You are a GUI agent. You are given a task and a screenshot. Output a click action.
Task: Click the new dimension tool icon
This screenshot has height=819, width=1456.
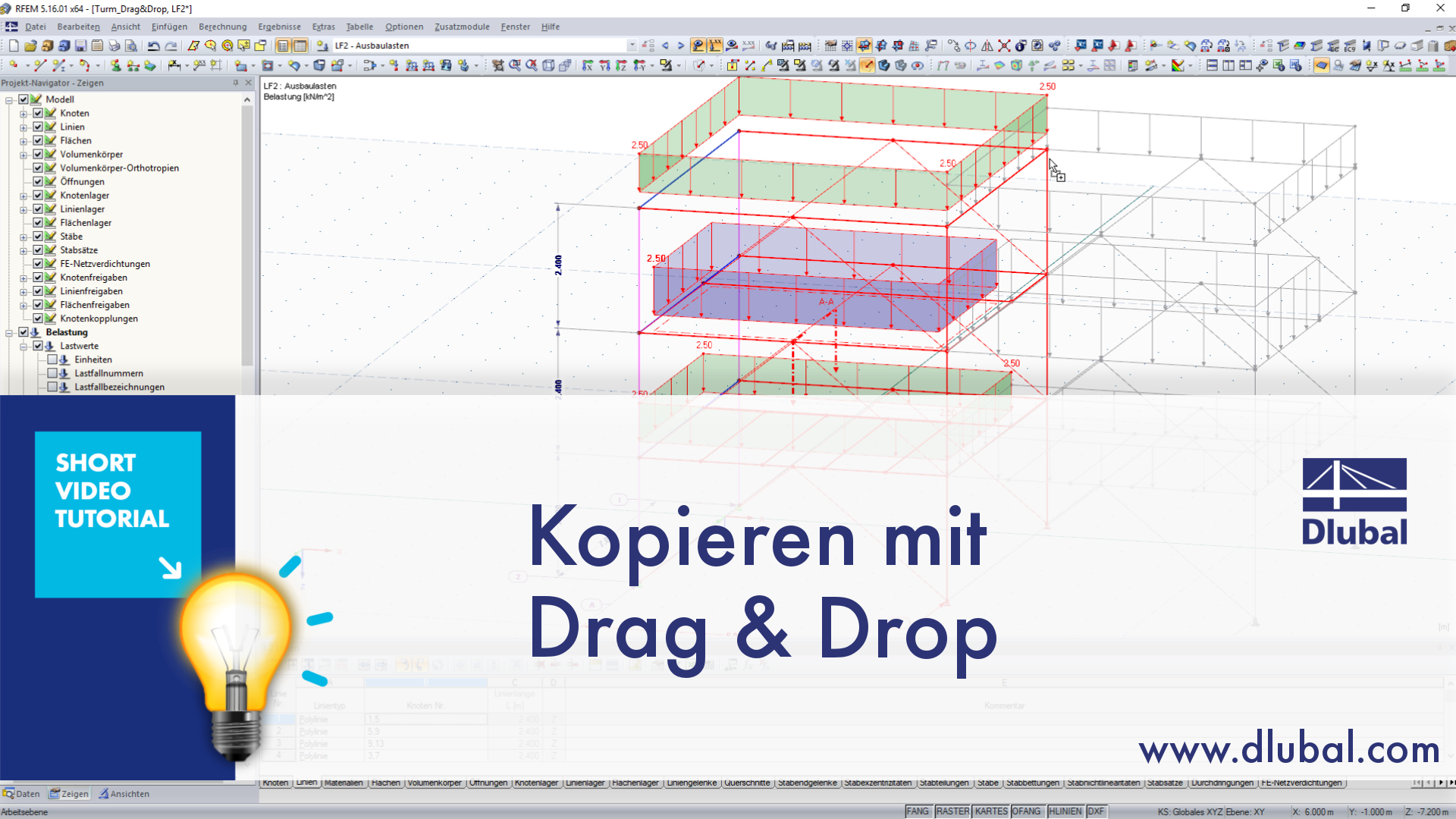pyautogui.click(x=174, y=65)
